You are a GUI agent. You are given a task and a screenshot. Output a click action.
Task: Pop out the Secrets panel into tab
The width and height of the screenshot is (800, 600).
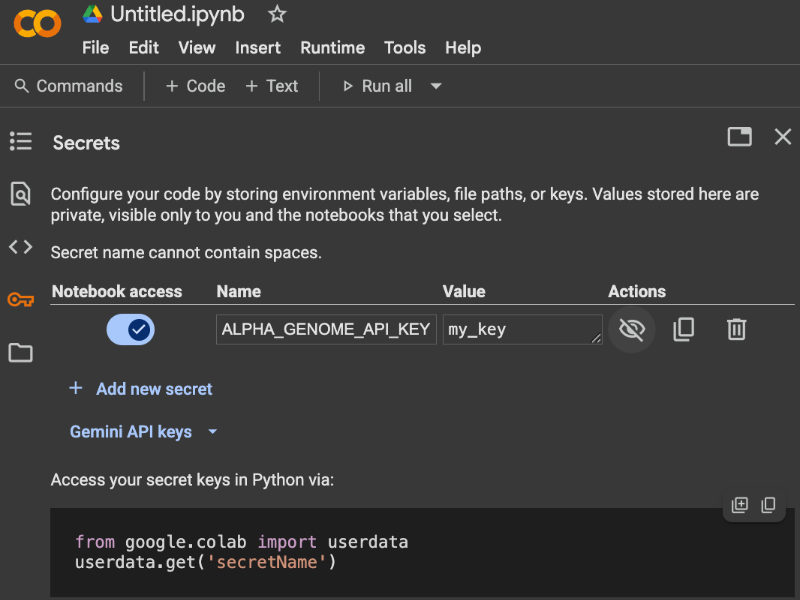[x=739, y=137]
